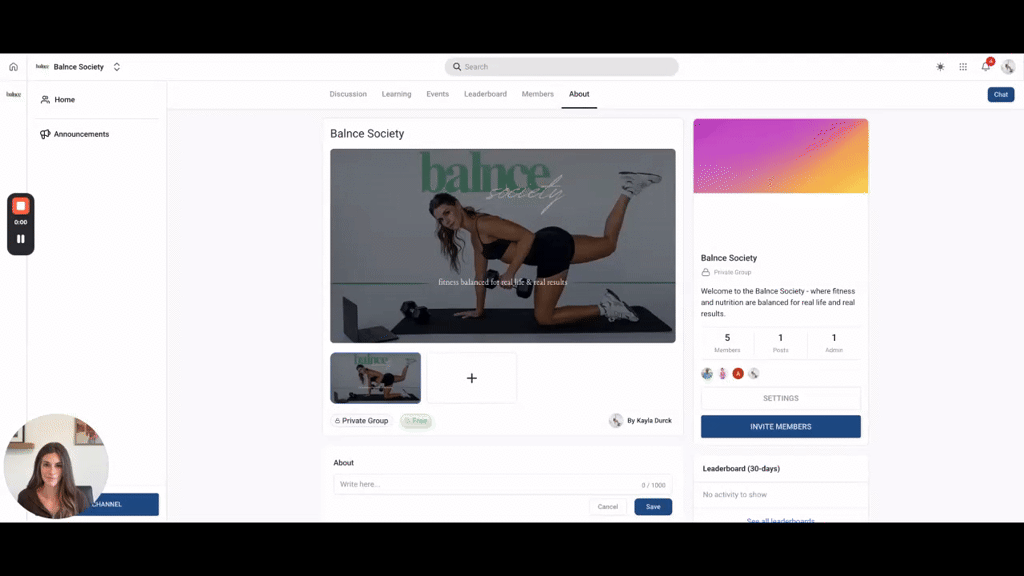Click the Balnce logo in left rail

pyautogui.click(x=14, y=95)
